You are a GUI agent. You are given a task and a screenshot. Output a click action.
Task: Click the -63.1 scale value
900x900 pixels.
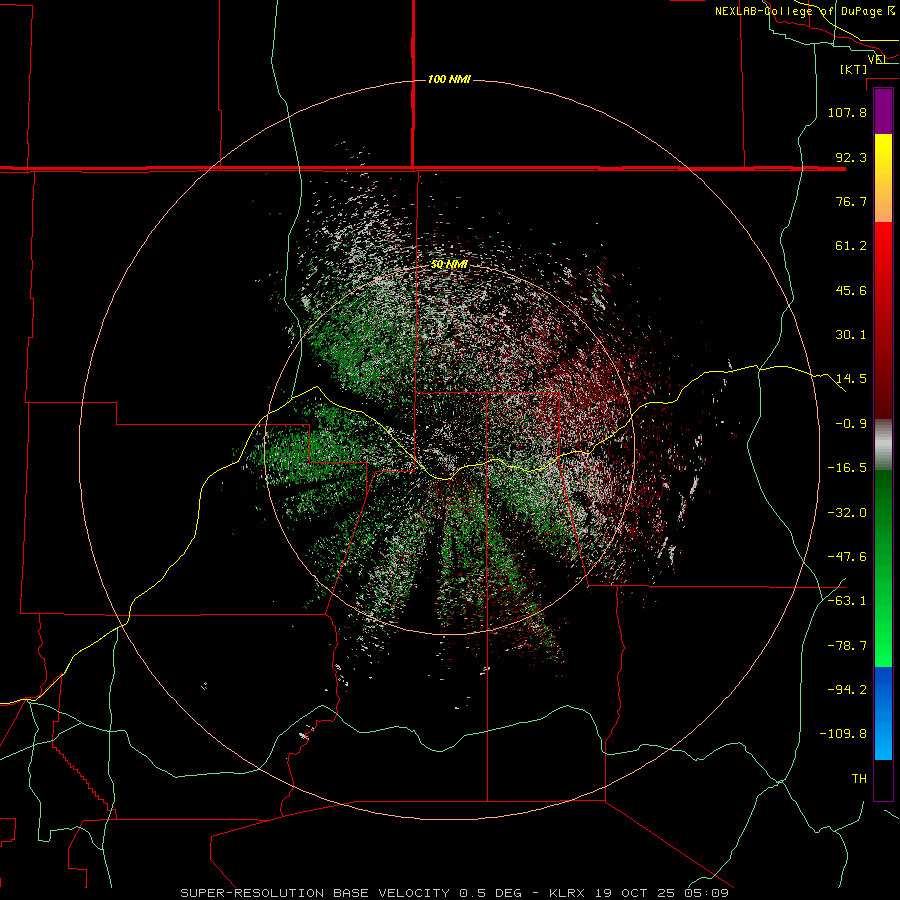click(x=847, y=601)
